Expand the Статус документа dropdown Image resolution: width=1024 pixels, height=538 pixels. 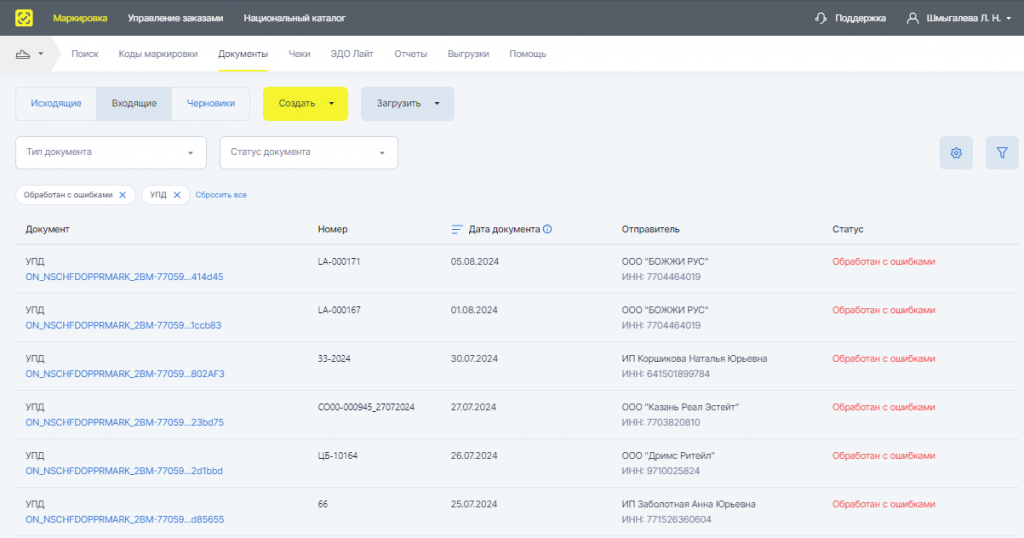click(x=308, y=153)
